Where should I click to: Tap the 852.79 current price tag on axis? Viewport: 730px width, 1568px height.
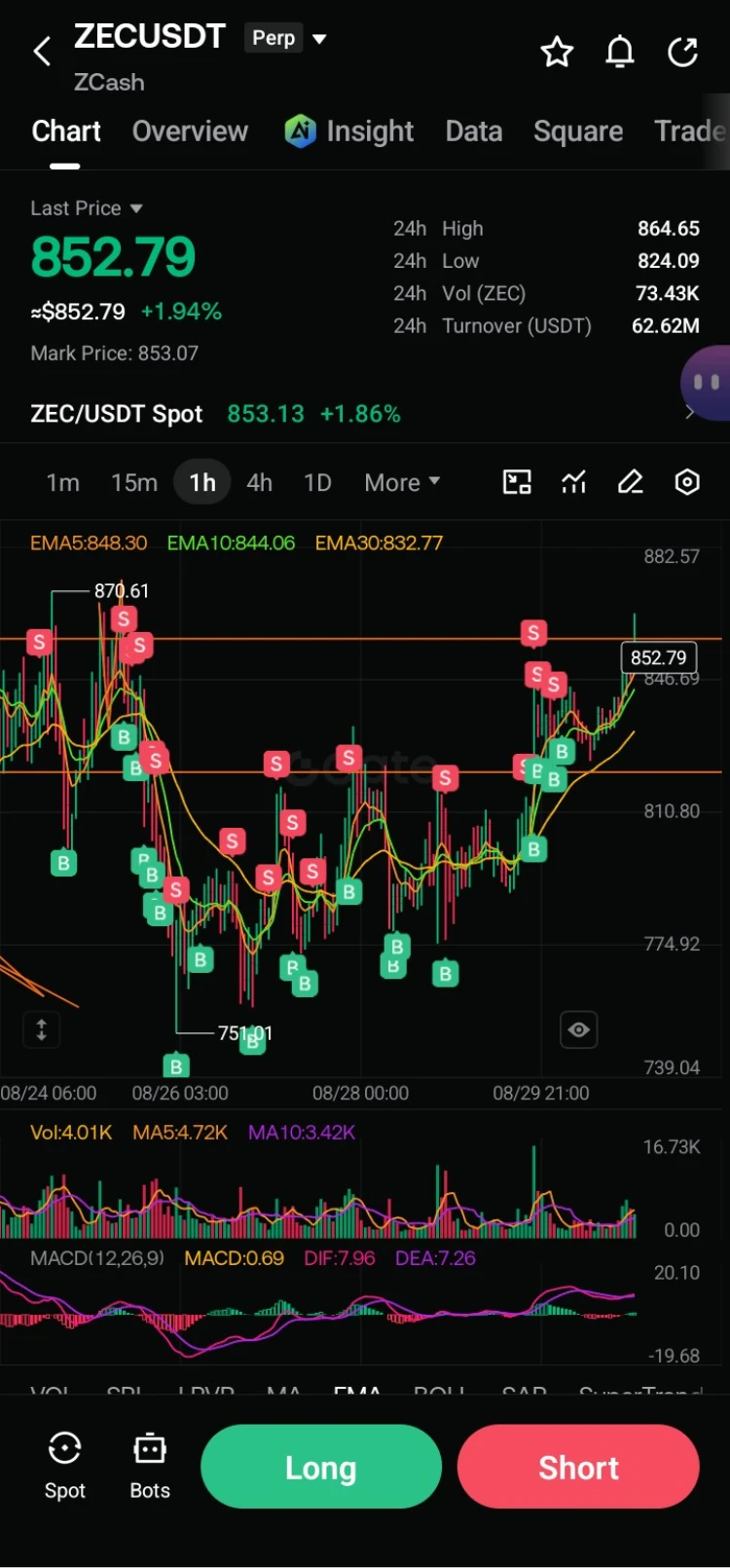tap(659, 657)
